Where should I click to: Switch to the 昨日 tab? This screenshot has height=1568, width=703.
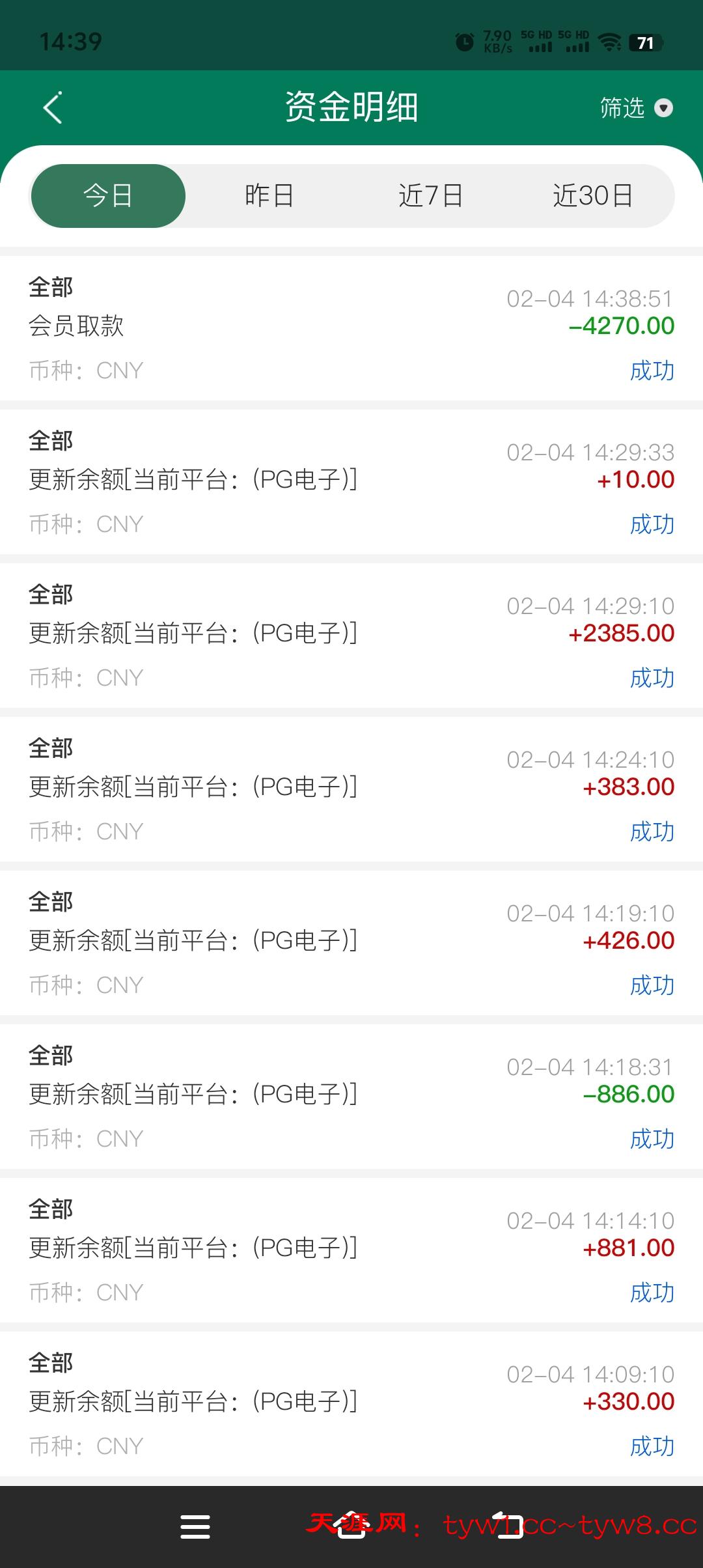pyautogui.click(x=269, y=196)
